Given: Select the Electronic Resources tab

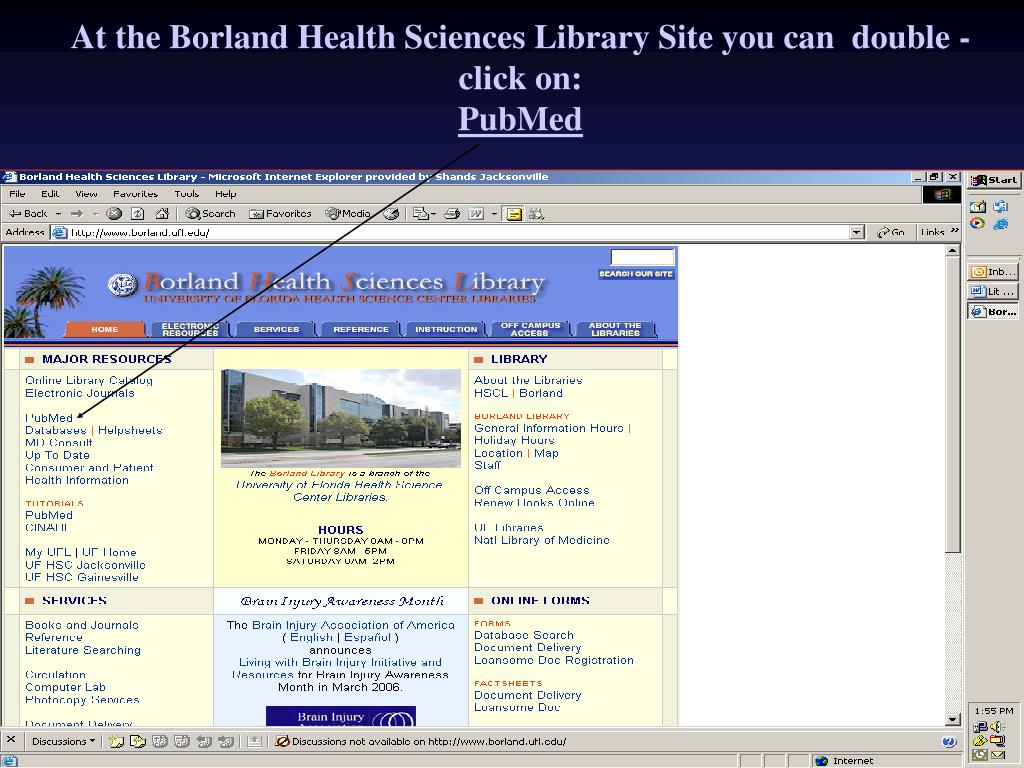Looking at the screenshot, I should 190,329.
